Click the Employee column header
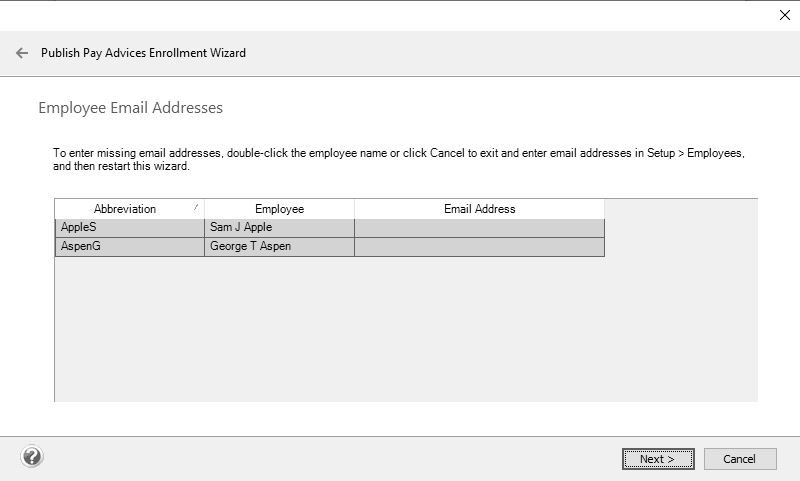 (x=279, y=209)
